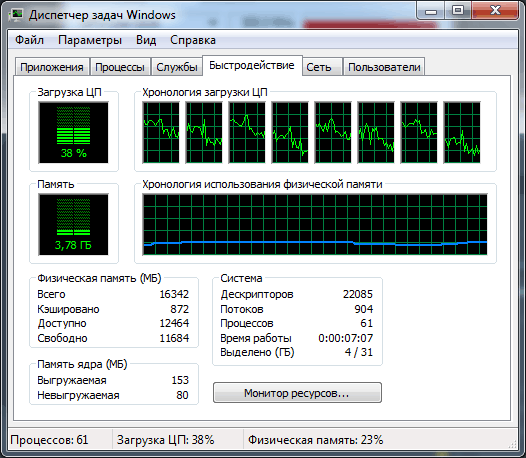Open the Параметры menu
Screen dimensions: 526x458
point(90,40)
